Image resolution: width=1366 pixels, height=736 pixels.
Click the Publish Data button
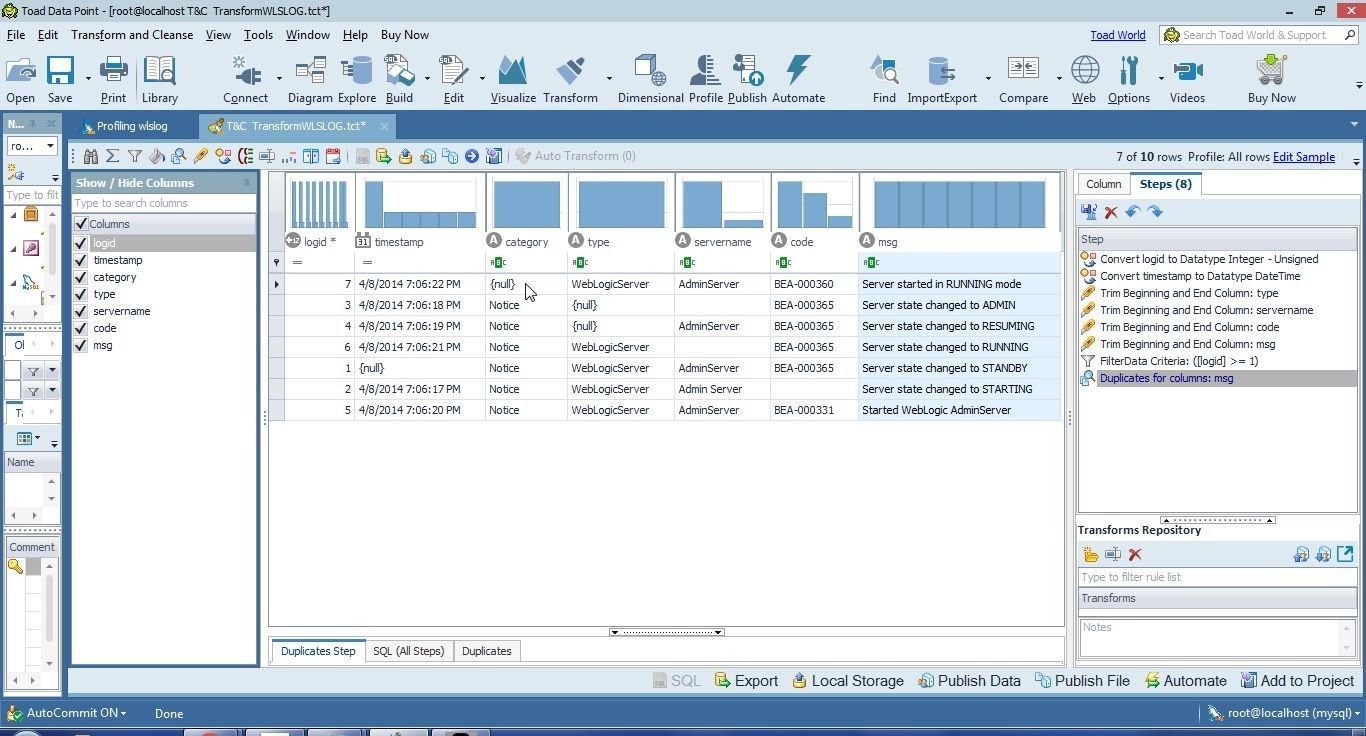[x=969, y=681]
